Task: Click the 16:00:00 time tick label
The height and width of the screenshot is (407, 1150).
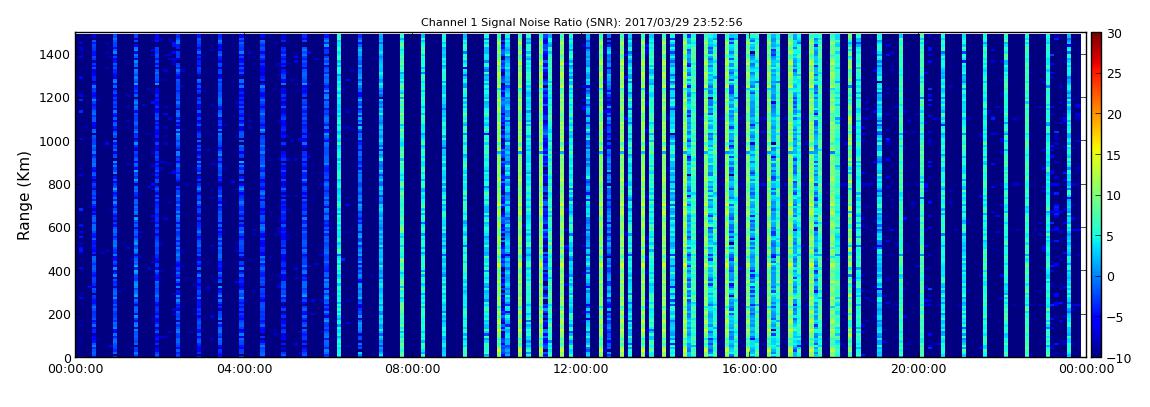Action: 752,369
